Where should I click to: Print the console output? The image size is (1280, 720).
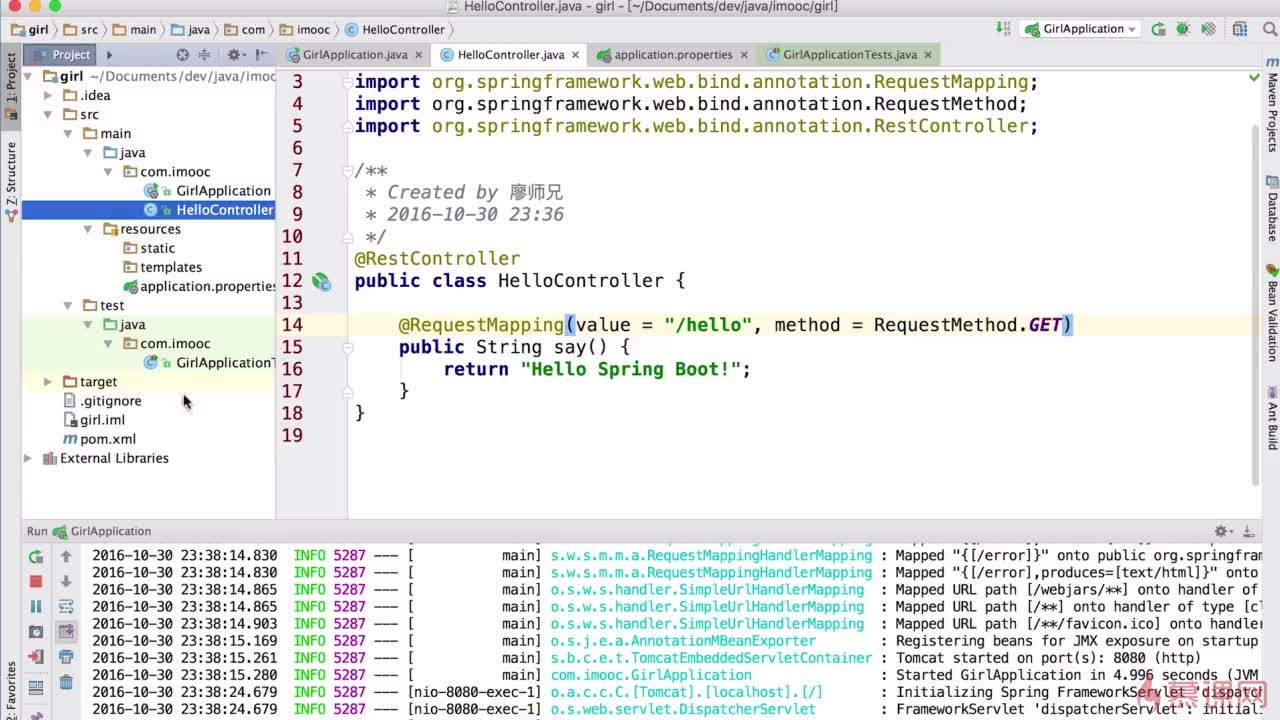pyautogui.click(x=66, y=657)
